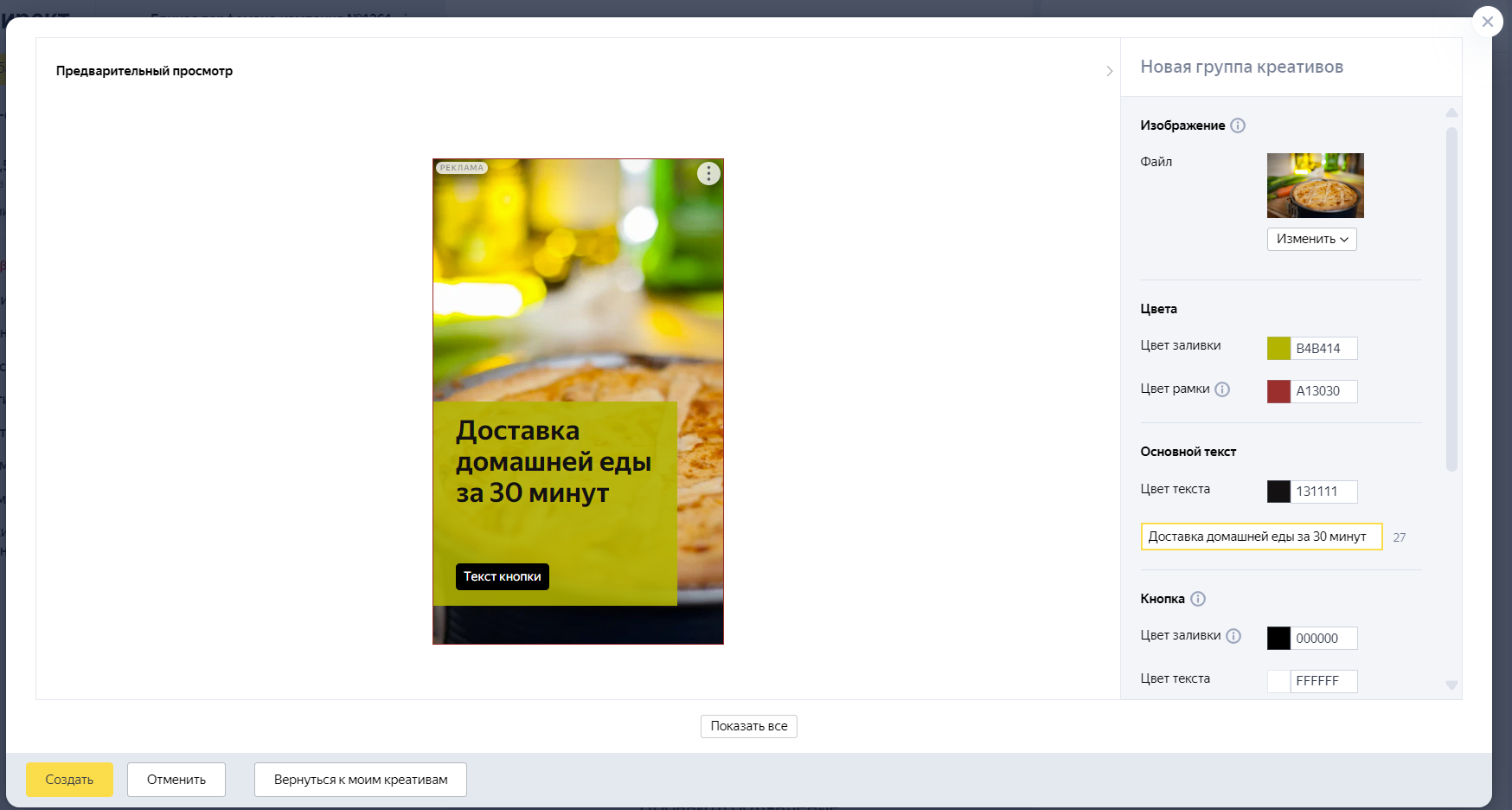Click the Новая группа креативов title
1512x810 pixels.
[1241, 67]
